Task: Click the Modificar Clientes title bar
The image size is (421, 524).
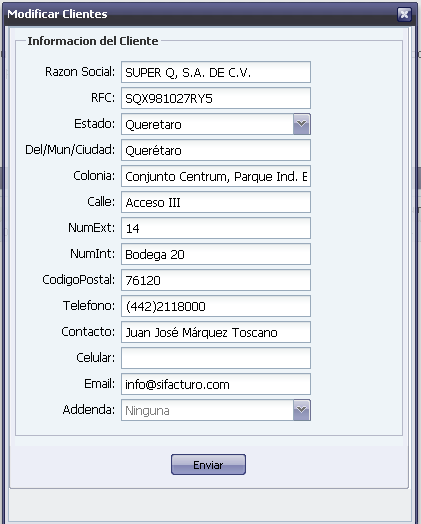Action: click(200, 14)
